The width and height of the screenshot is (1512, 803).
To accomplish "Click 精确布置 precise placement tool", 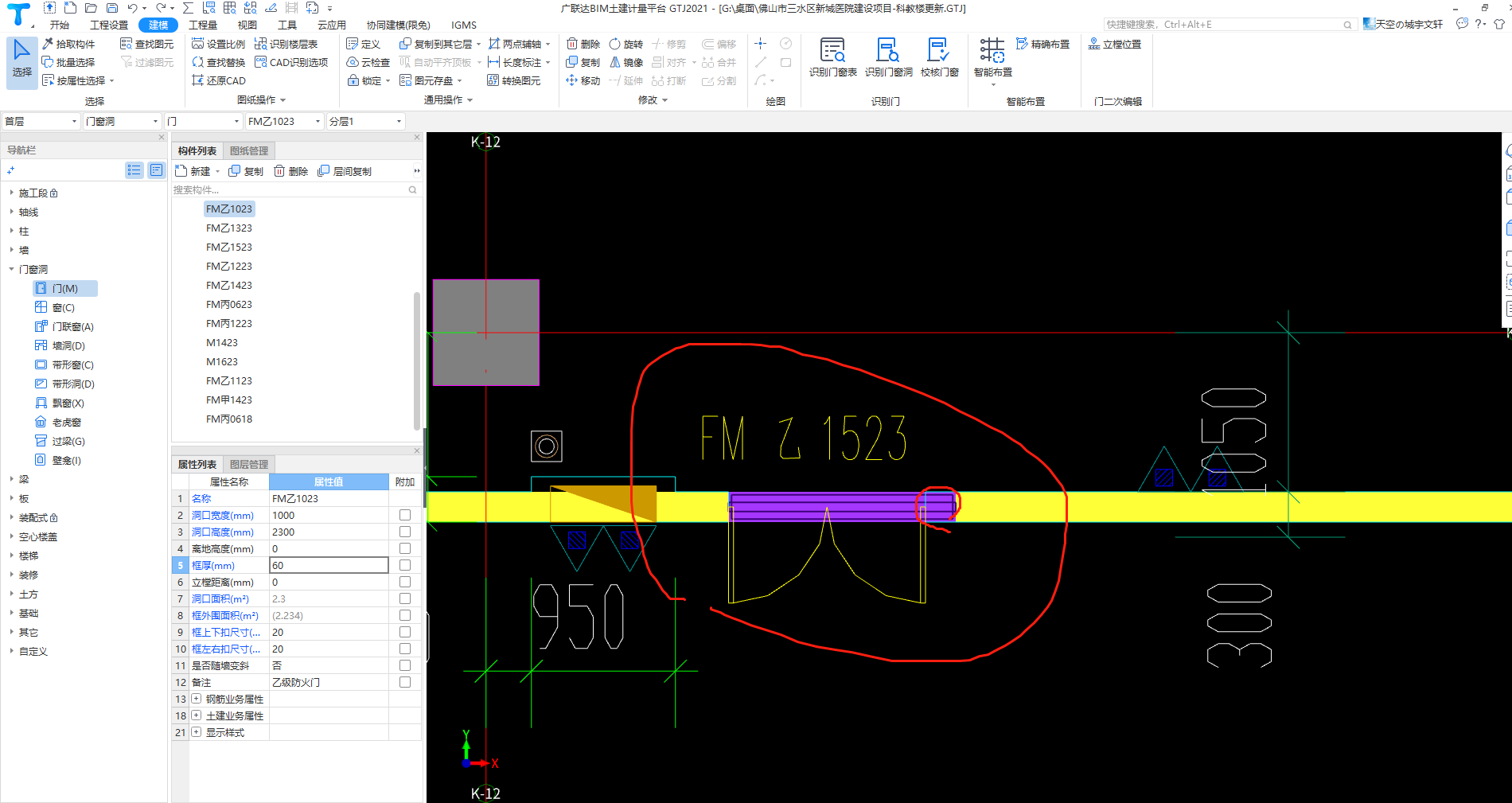I will (1043, 44).
